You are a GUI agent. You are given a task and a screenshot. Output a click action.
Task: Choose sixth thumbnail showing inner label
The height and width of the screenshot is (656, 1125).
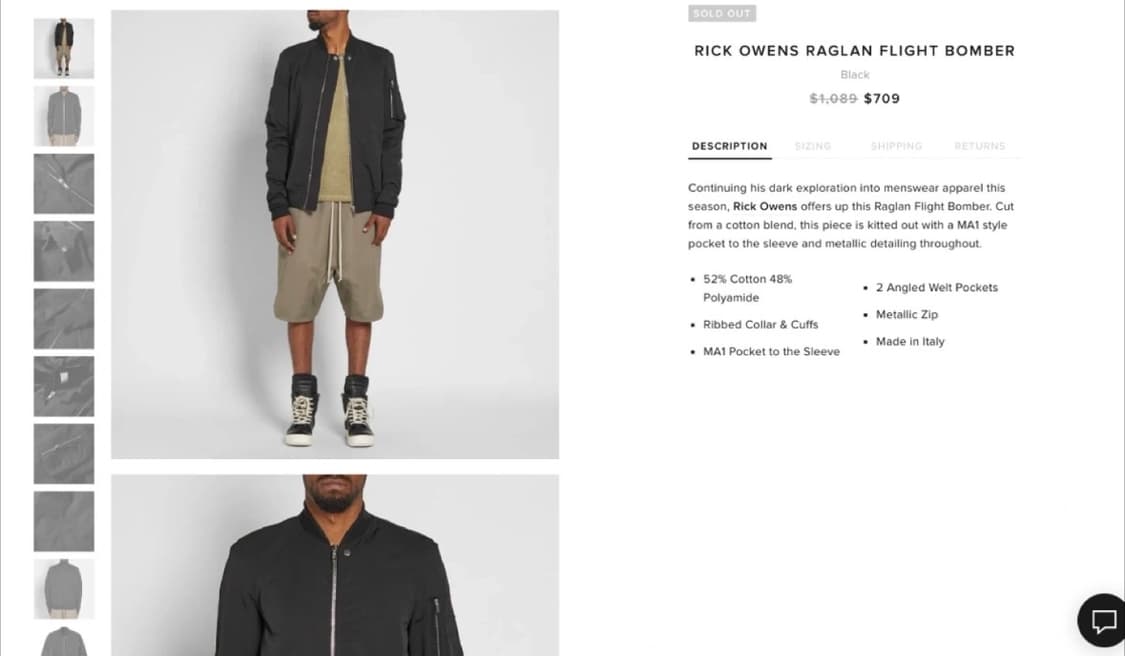pos(64,386)
